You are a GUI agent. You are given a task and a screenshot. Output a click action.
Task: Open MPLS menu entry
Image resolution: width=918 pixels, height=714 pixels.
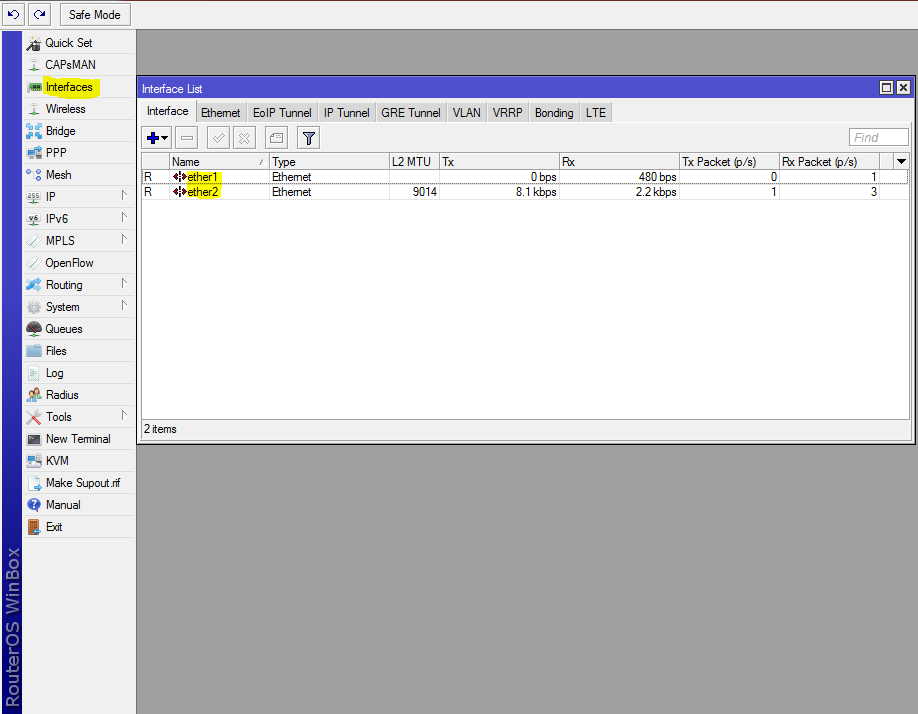[79, 241]
